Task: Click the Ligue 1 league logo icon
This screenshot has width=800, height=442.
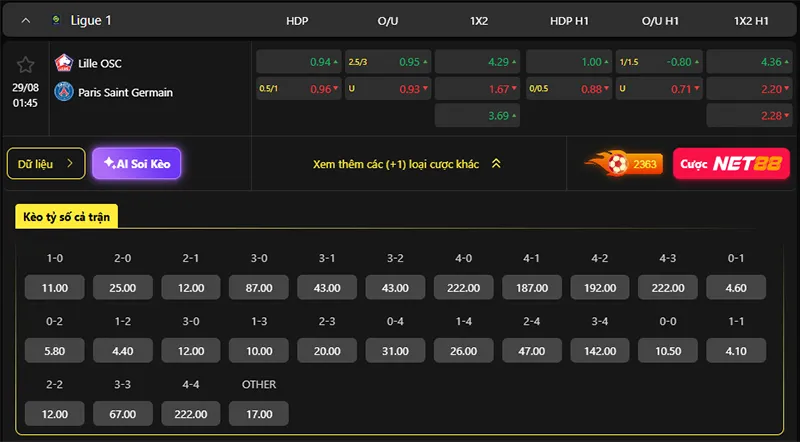Action: 56,20
